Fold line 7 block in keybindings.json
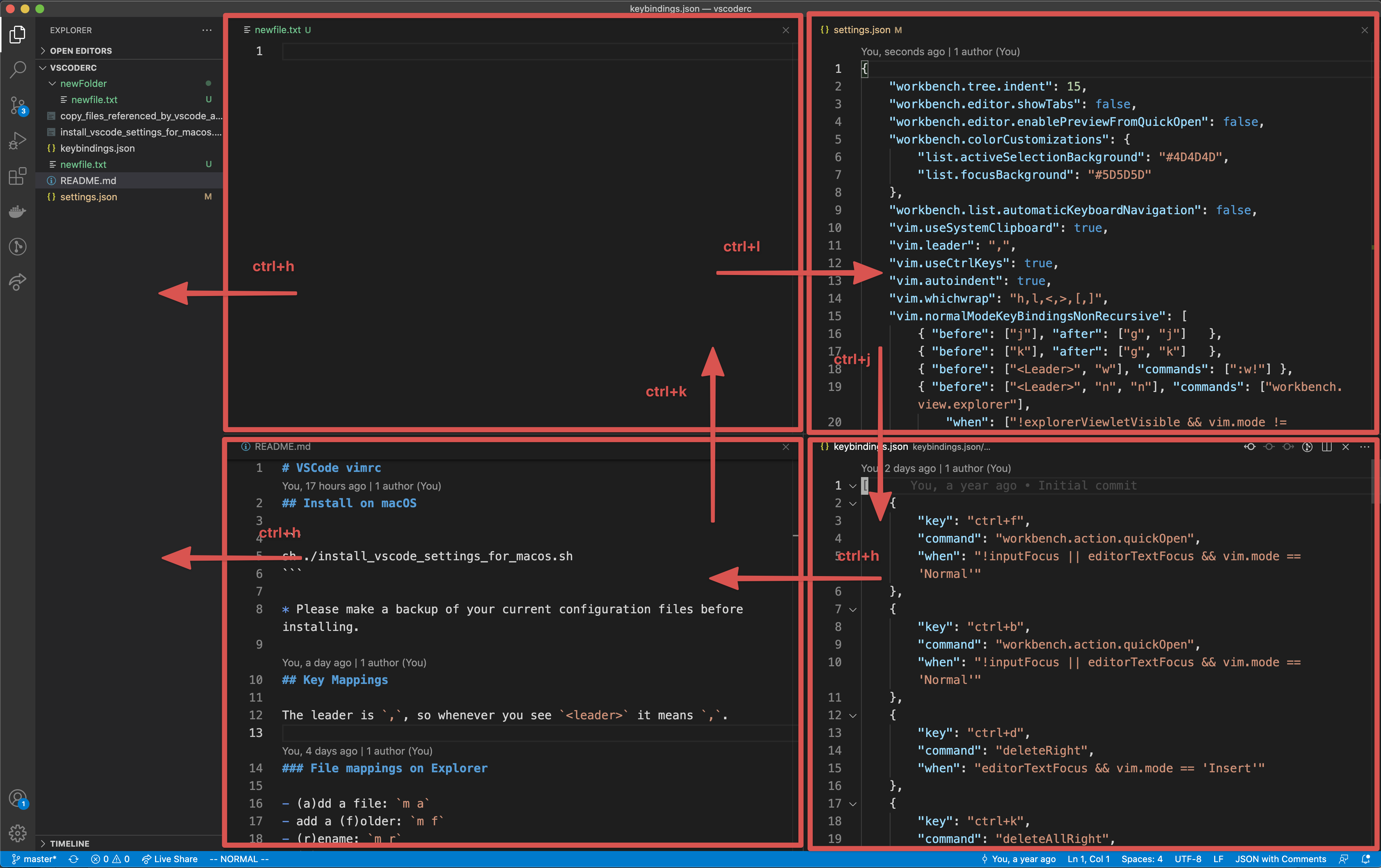1381x868 pixels. click(853, 610)
